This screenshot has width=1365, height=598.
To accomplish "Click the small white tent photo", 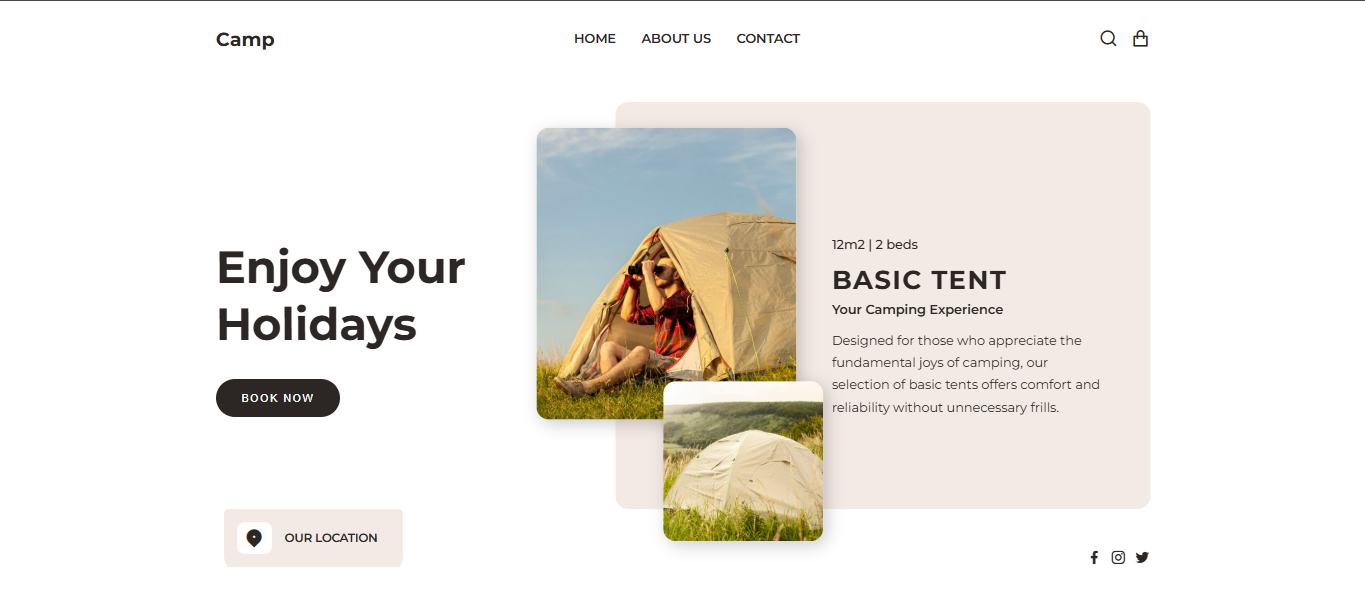I will [x=743, y=461].
